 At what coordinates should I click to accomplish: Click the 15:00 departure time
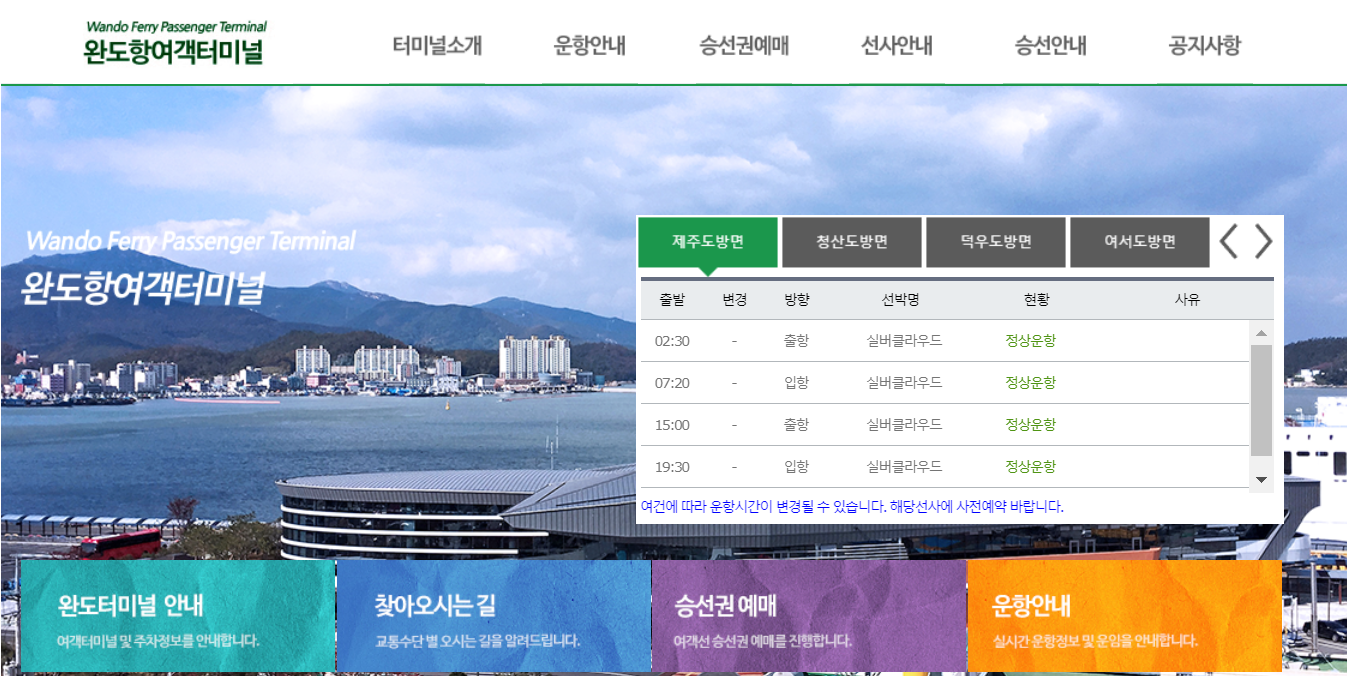672,425
